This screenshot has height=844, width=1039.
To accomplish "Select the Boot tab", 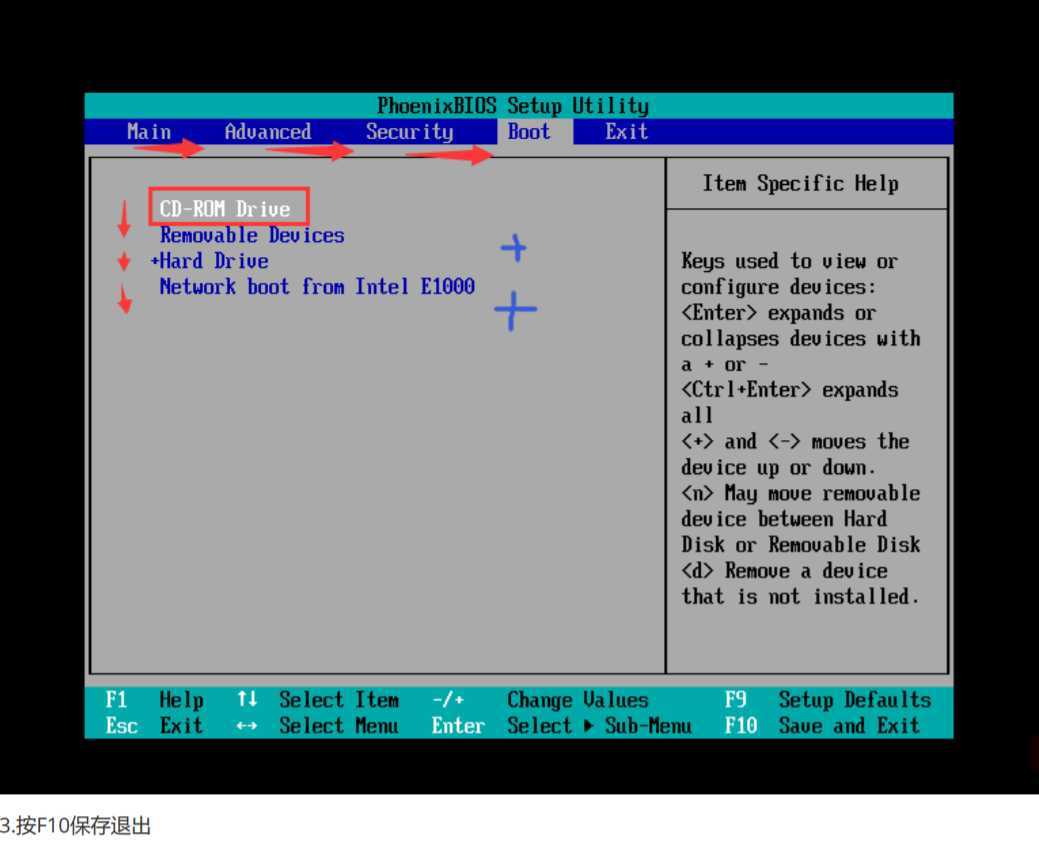I will tap(529, 131).
